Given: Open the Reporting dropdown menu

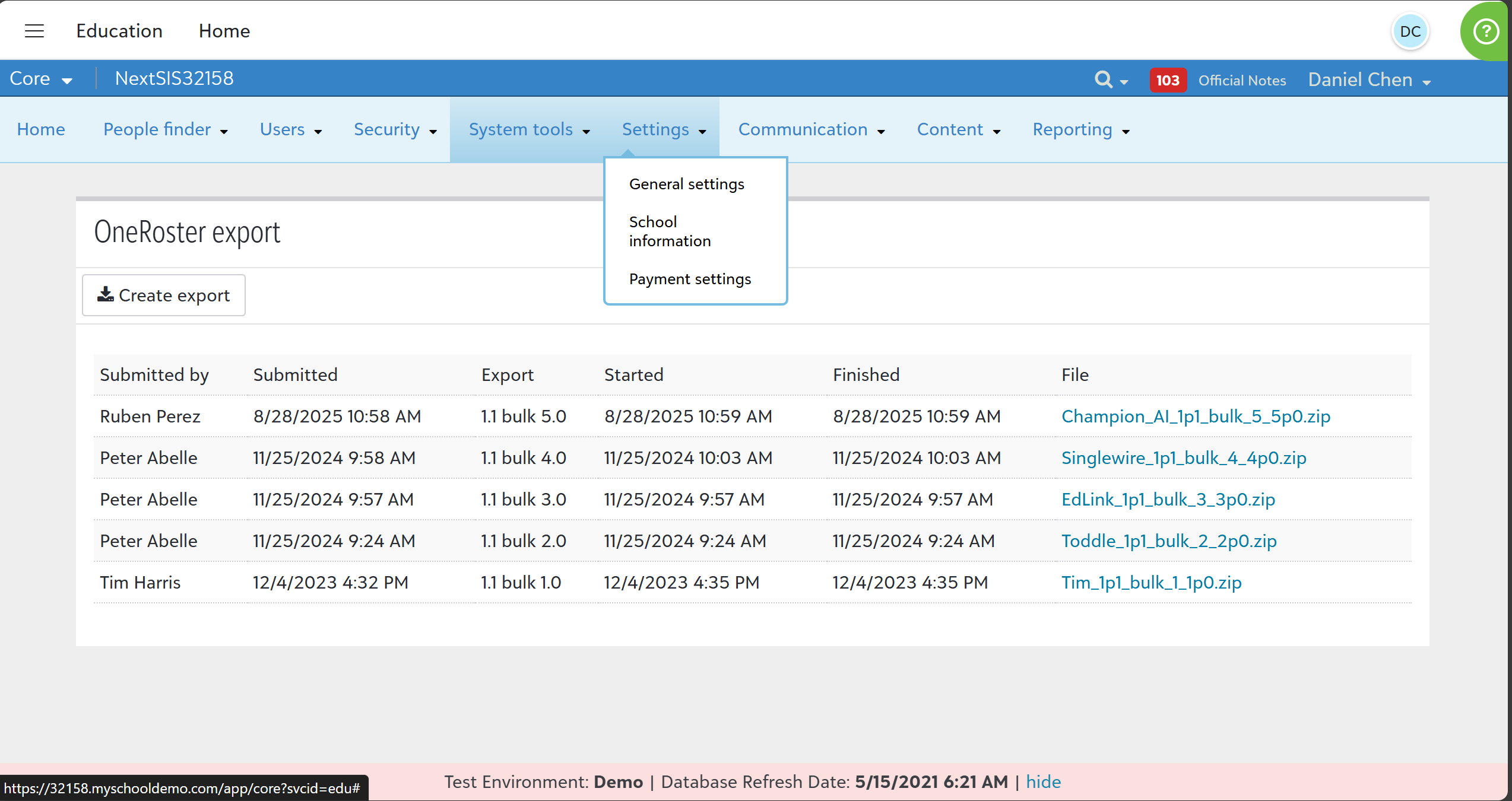Looking at the screenshot, I should pos(1080,129).
